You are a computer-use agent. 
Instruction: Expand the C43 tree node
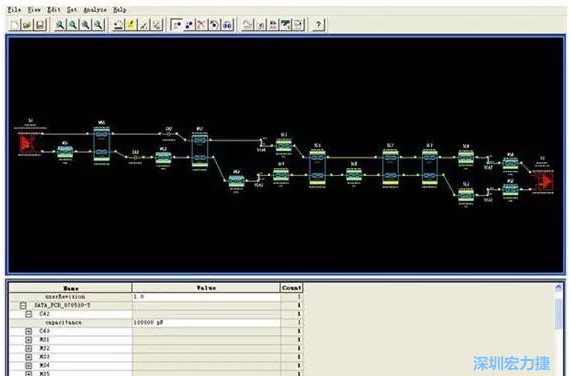(x=29, y=331)
